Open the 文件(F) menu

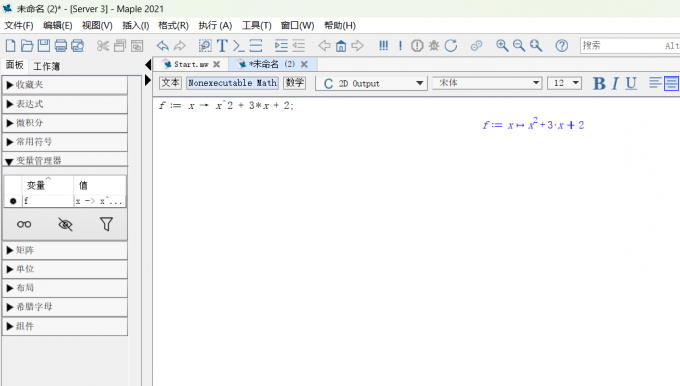[x=19, y=26]
